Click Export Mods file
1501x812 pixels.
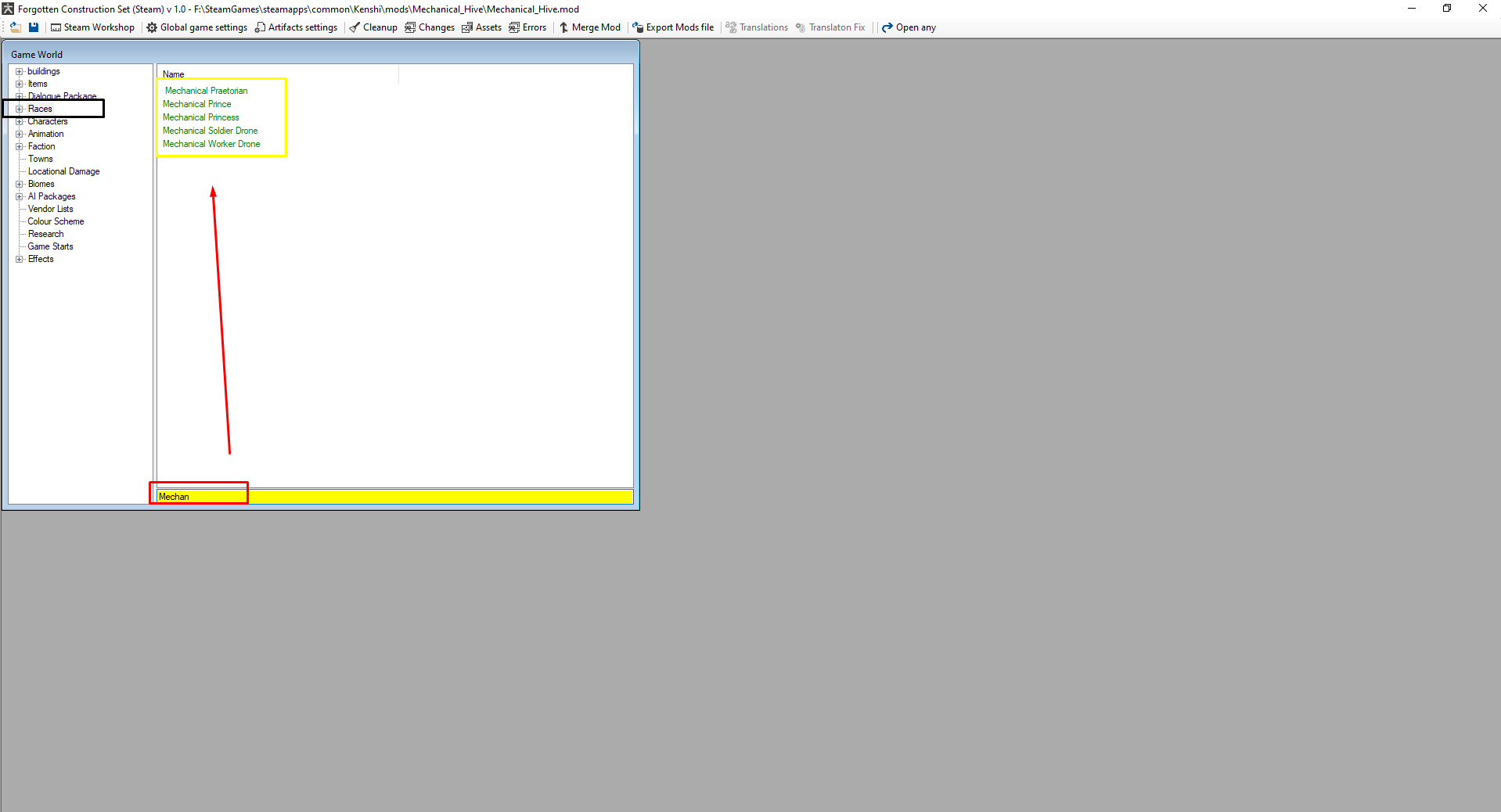(x=673, y=27)
